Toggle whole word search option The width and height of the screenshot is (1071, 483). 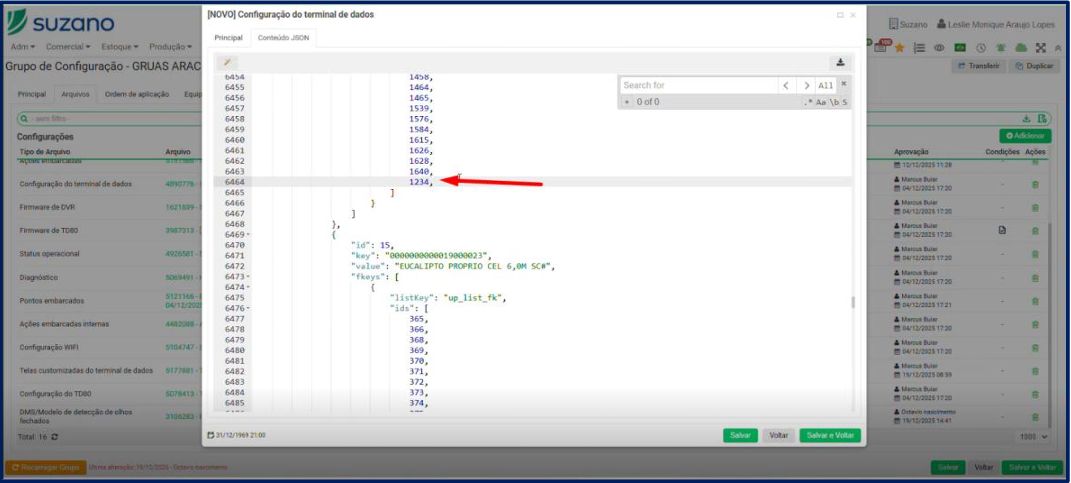click(x=833, y=102)
